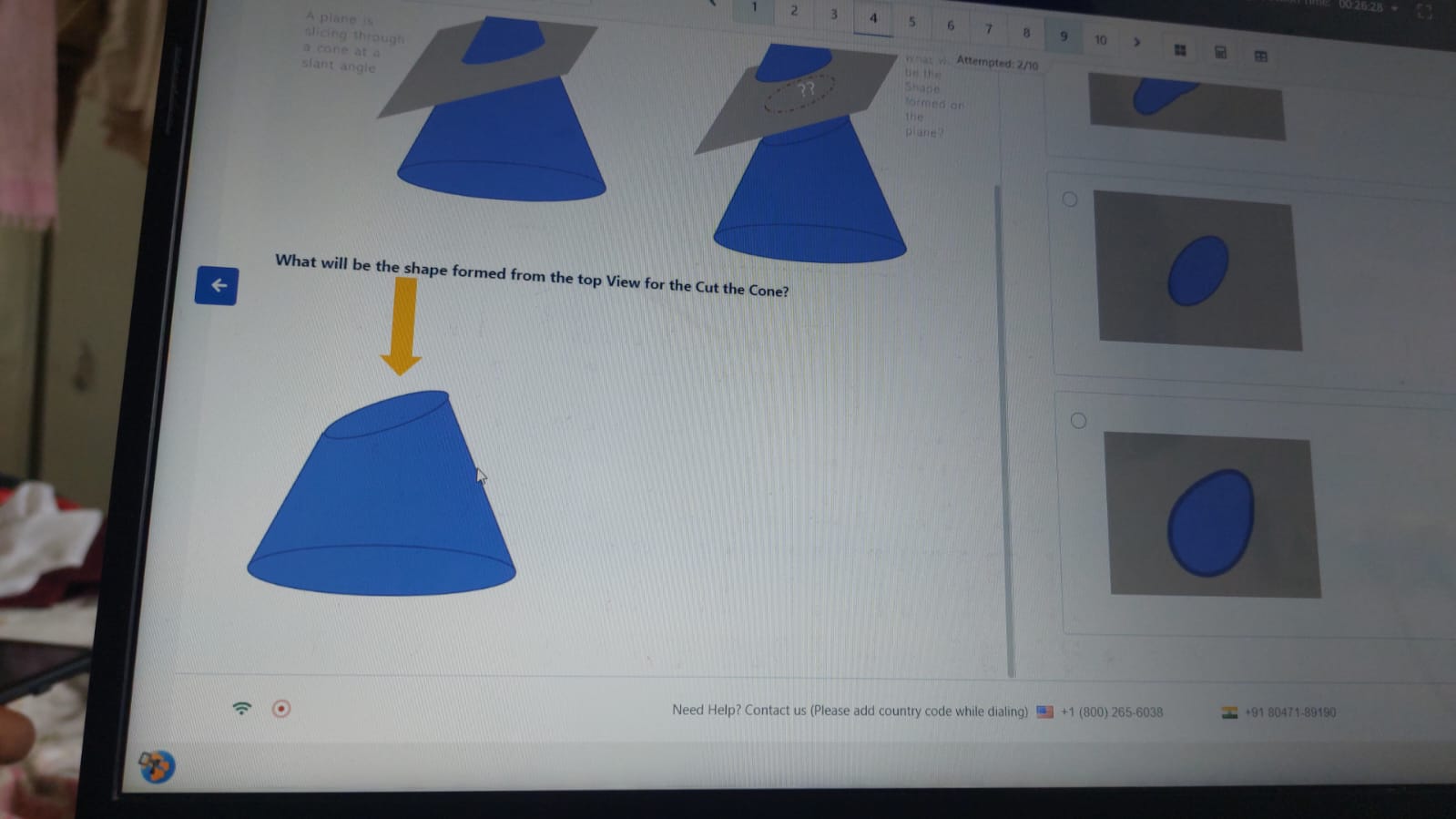Viewport: 1456px width, 819px height.
Task: Open the table layout icon
Action: point(1261,56)
